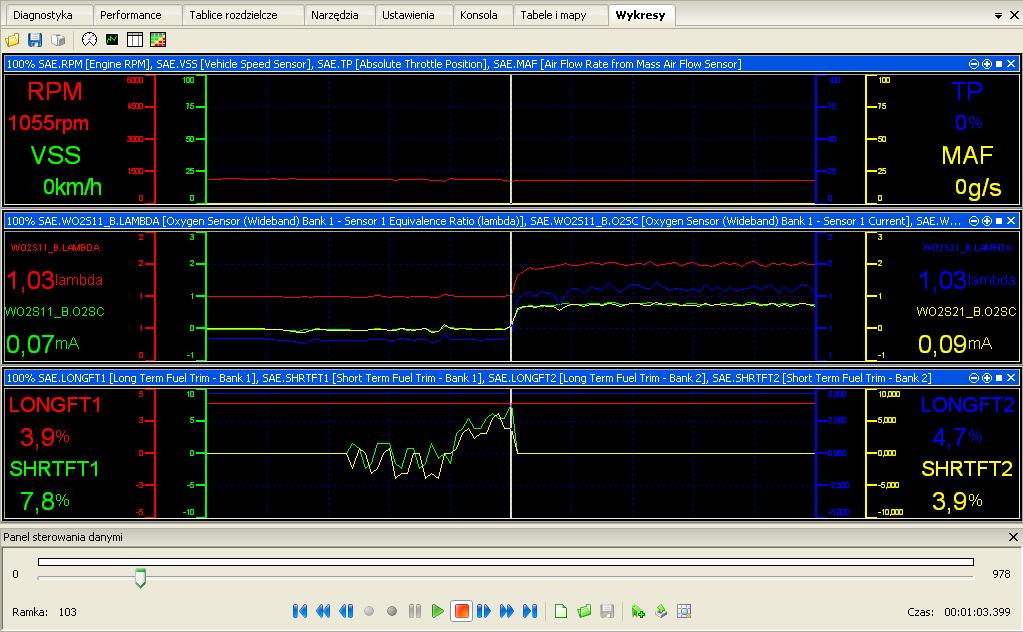Click the open folder icon in top toolbar
This screenshot has height=632, width=1023.
click(x=12, y=40)
